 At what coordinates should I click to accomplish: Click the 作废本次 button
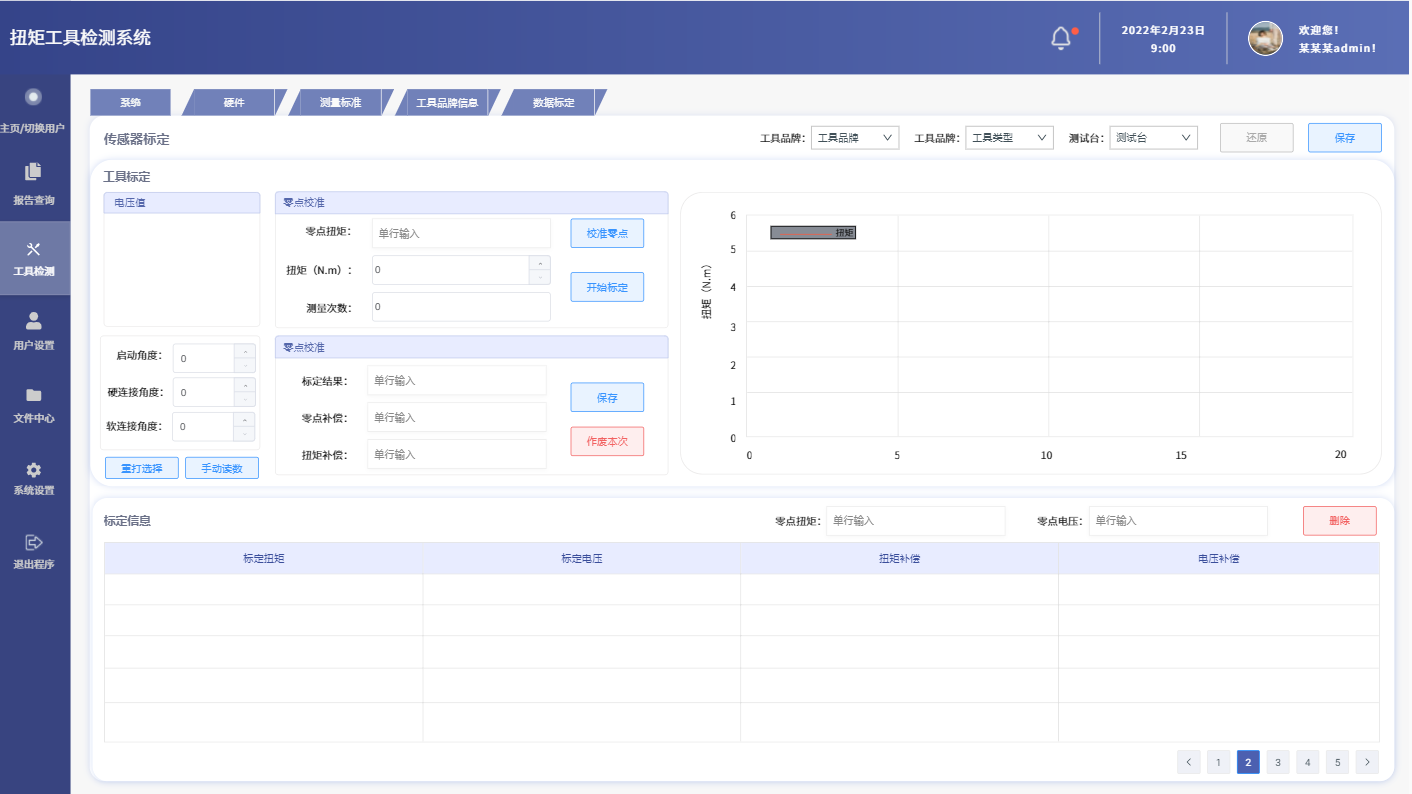tap(607, 441)
